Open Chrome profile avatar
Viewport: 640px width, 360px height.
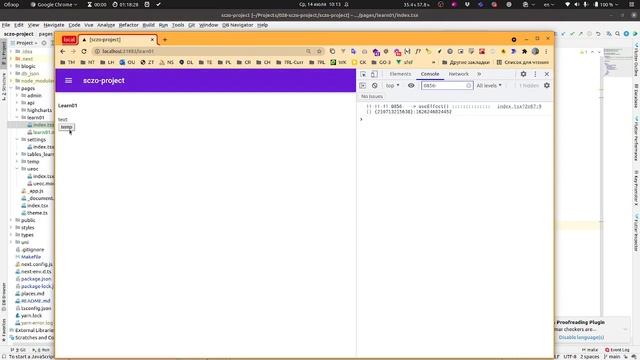[535, 51]
